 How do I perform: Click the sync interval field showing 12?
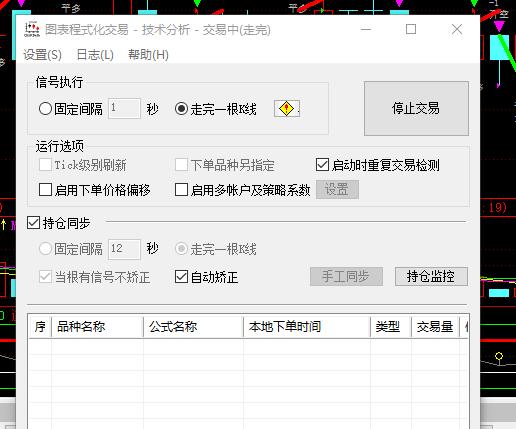(x=124, y=249)
